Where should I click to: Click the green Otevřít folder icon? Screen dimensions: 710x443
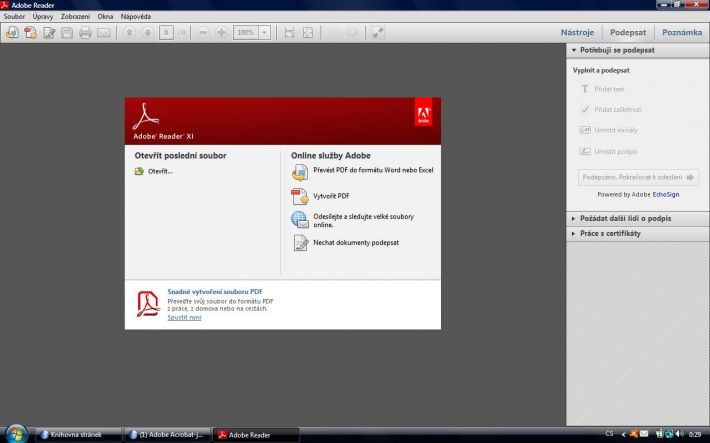(x=139, y=171)
